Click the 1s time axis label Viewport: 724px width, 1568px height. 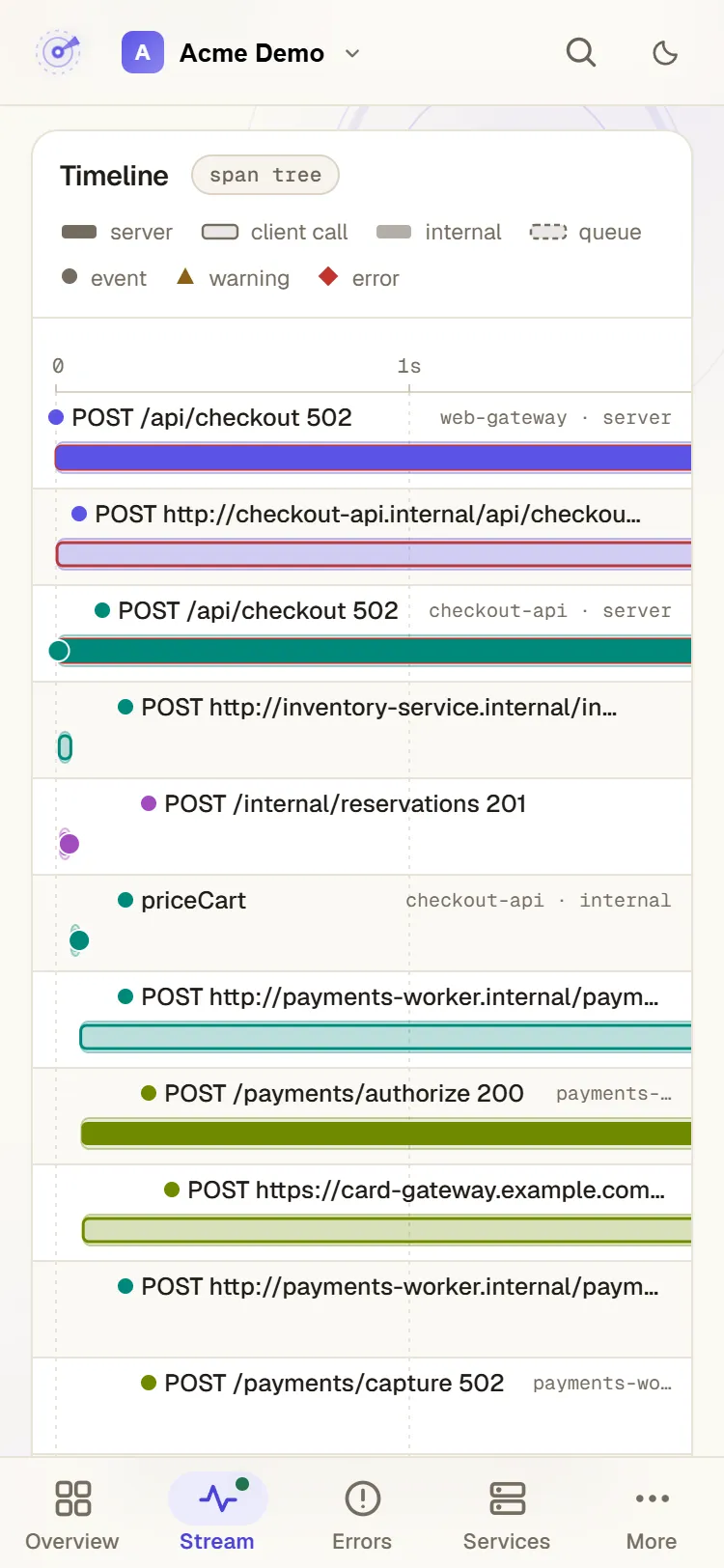[409, 366]
